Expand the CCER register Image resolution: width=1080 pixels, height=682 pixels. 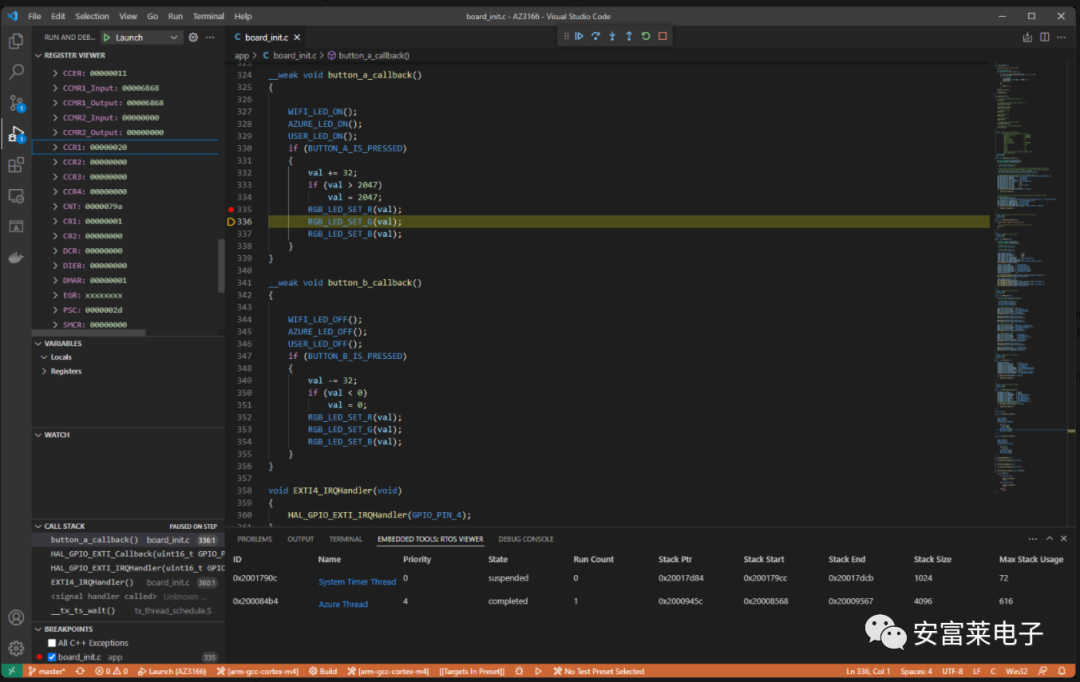[55, 73]
